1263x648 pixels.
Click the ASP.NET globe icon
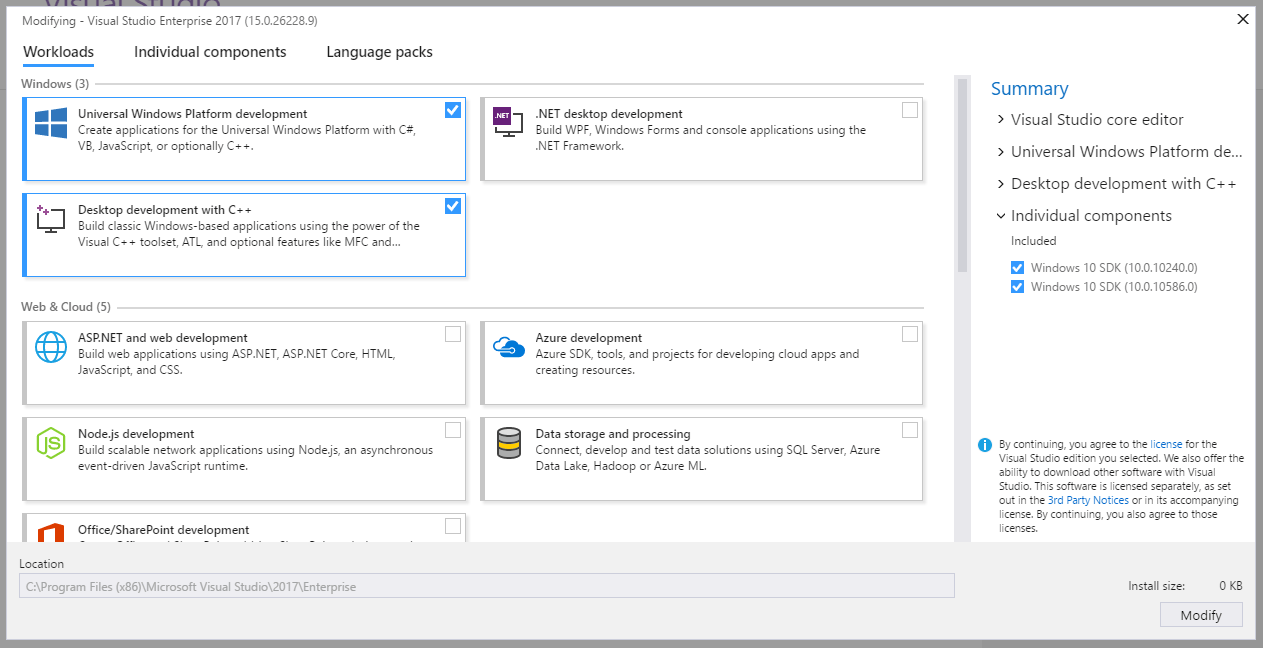coord(51,346)
